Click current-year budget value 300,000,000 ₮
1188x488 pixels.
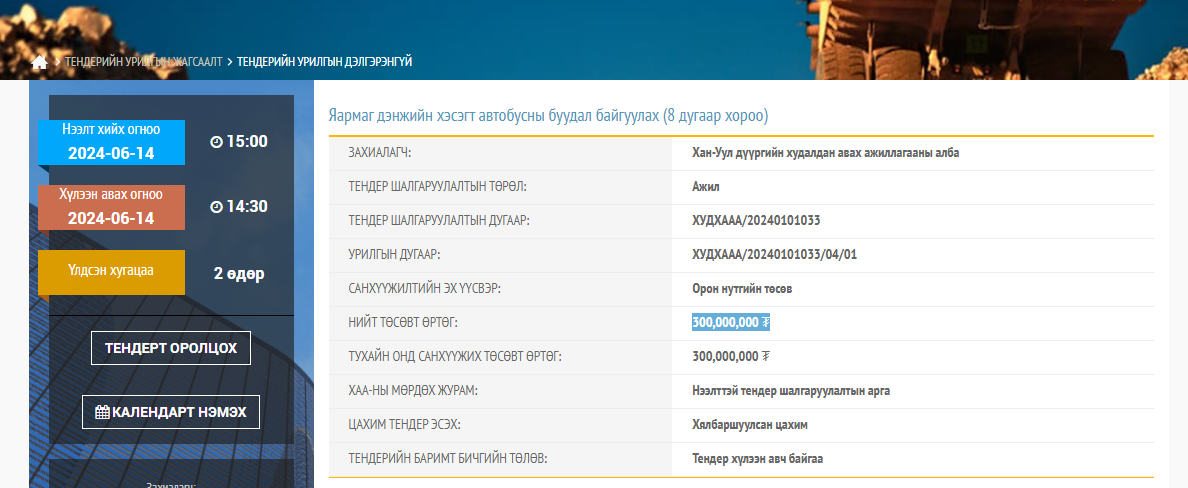tap(731, 357)
